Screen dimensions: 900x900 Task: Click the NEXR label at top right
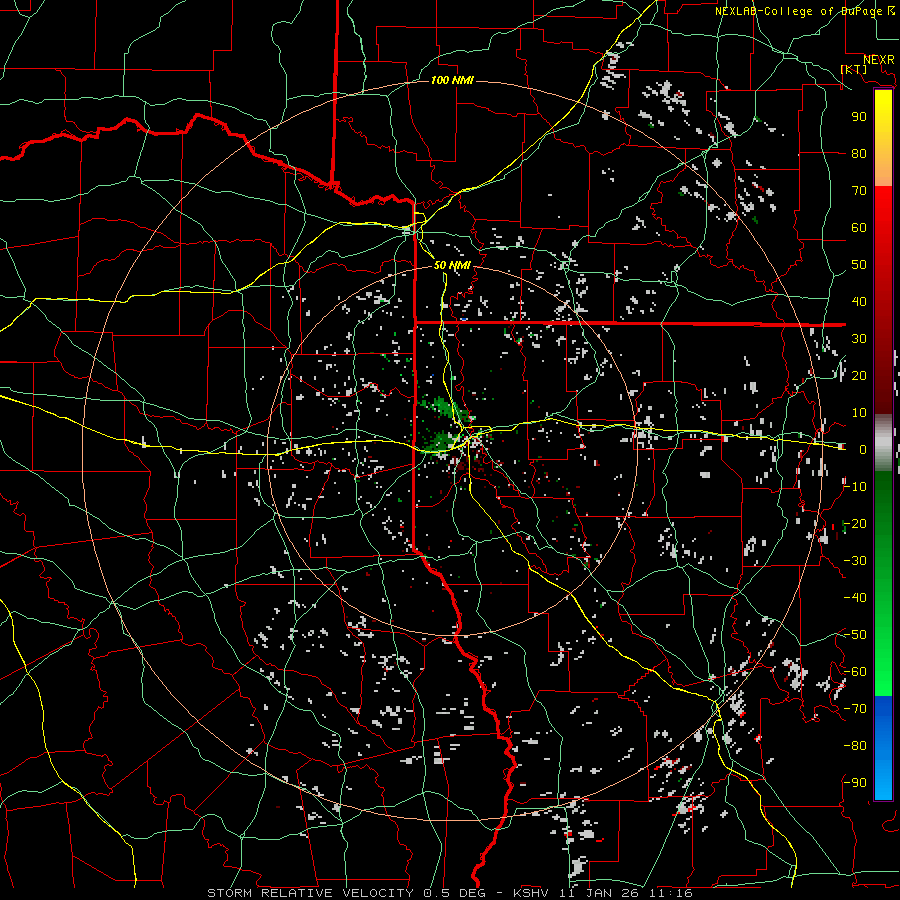pos(879,60)
